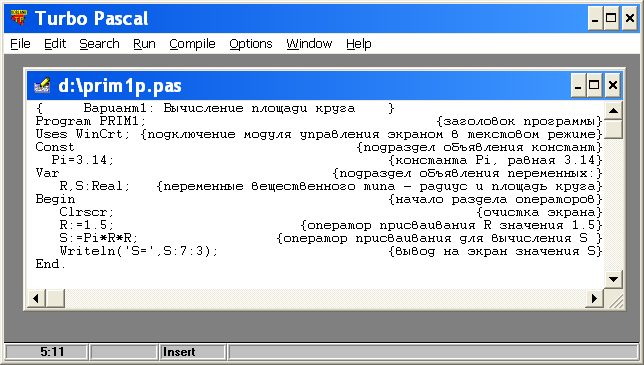Image resolution: width=644 pixels, height=365 pixels.
Task: Minimize the d:\prim1p.pas editor window
Action: pyautogui.click(x=578, y=85)
